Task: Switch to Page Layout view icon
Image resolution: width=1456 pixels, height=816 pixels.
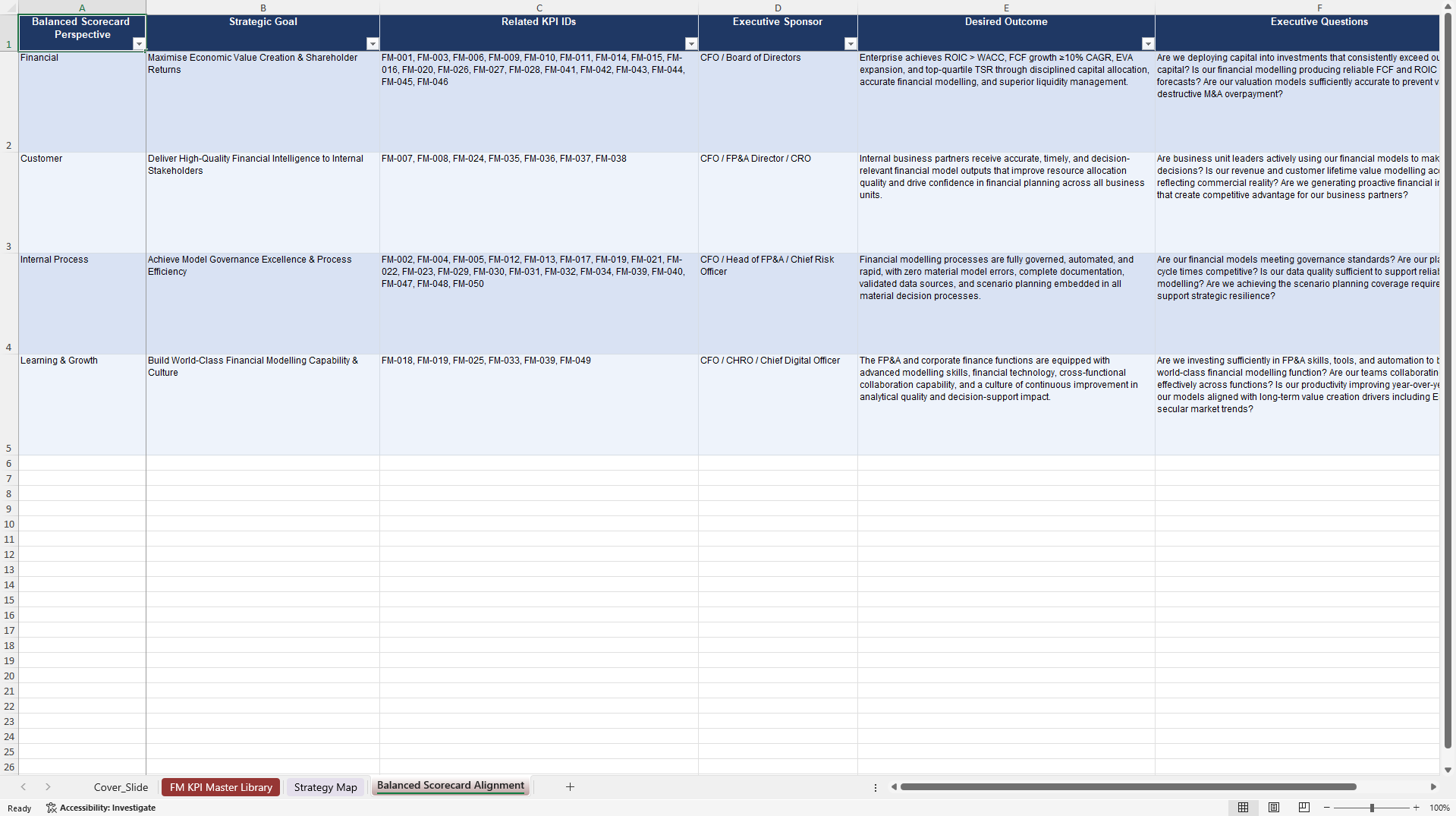Action: click(x=1274, y=808)
